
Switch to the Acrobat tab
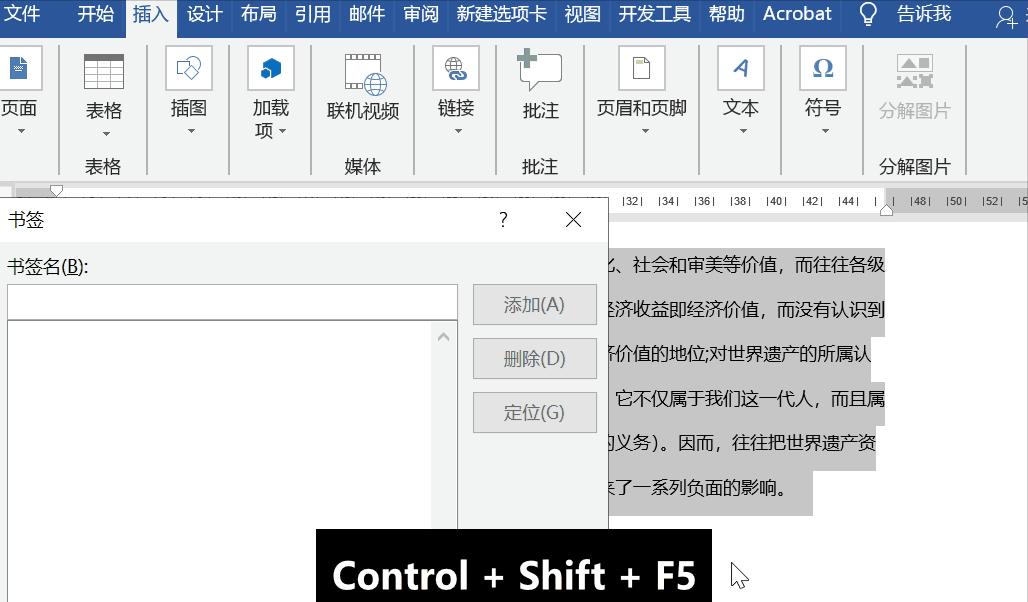coord(796,15)
